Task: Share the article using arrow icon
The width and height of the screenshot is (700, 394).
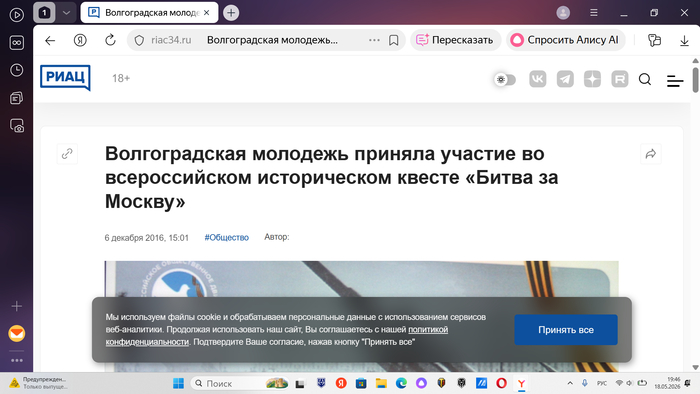Action: (650, 154)
